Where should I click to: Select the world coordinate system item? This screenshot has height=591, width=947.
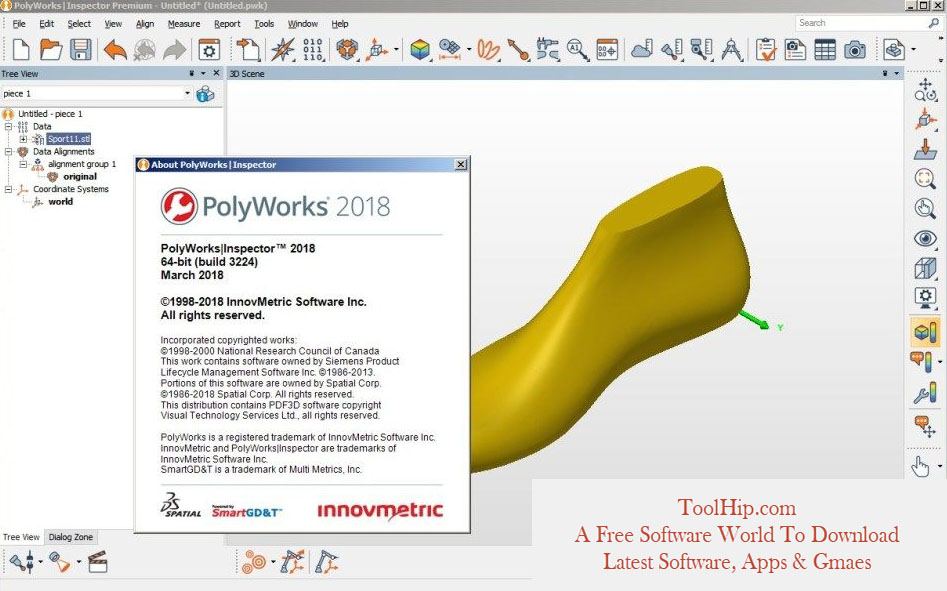[x=60, y=202]
